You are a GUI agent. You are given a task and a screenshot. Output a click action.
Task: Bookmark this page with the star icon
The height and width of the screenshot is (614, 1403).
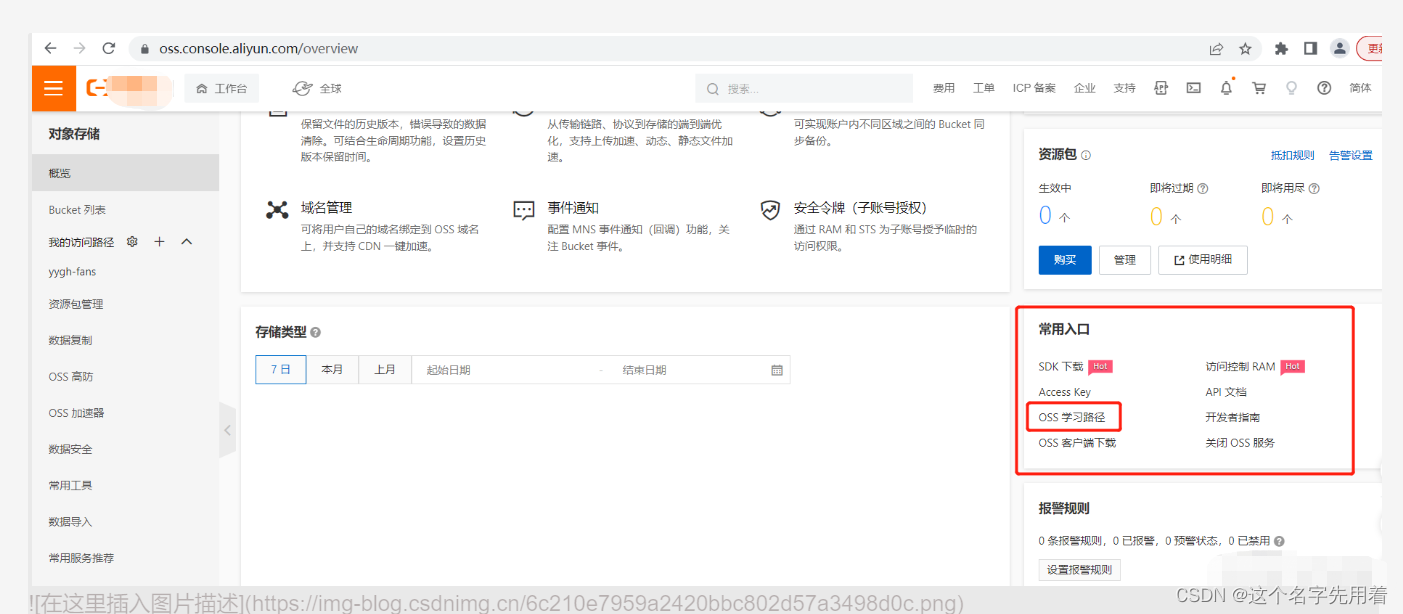click(x=1245, y=48)
